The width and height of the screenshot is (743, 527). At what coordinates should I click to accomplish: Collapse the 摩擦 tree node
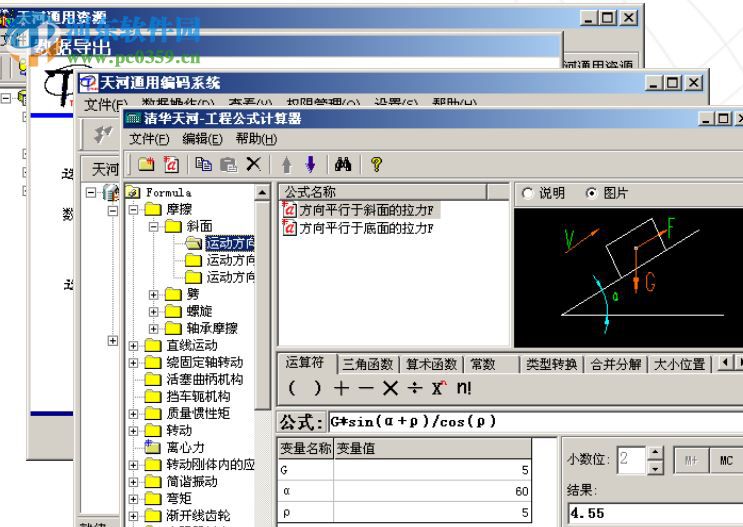pos(134,209)
